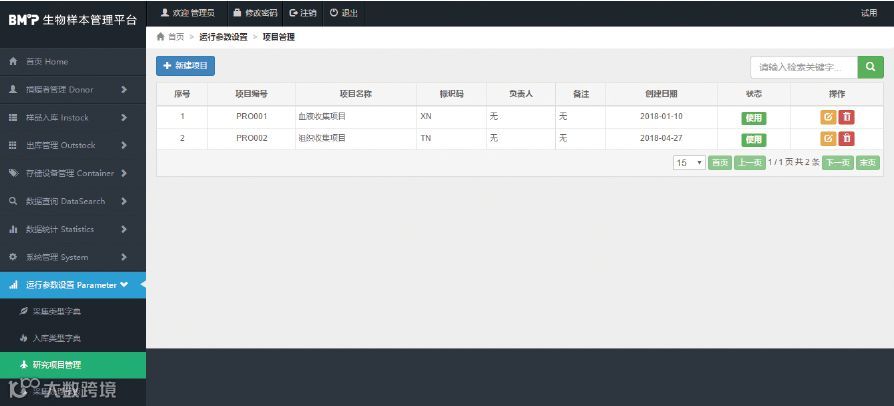Viewport: 894px width, 406px height.
Task: Expand the Outstock menu chevron
Action: (124, 145)
